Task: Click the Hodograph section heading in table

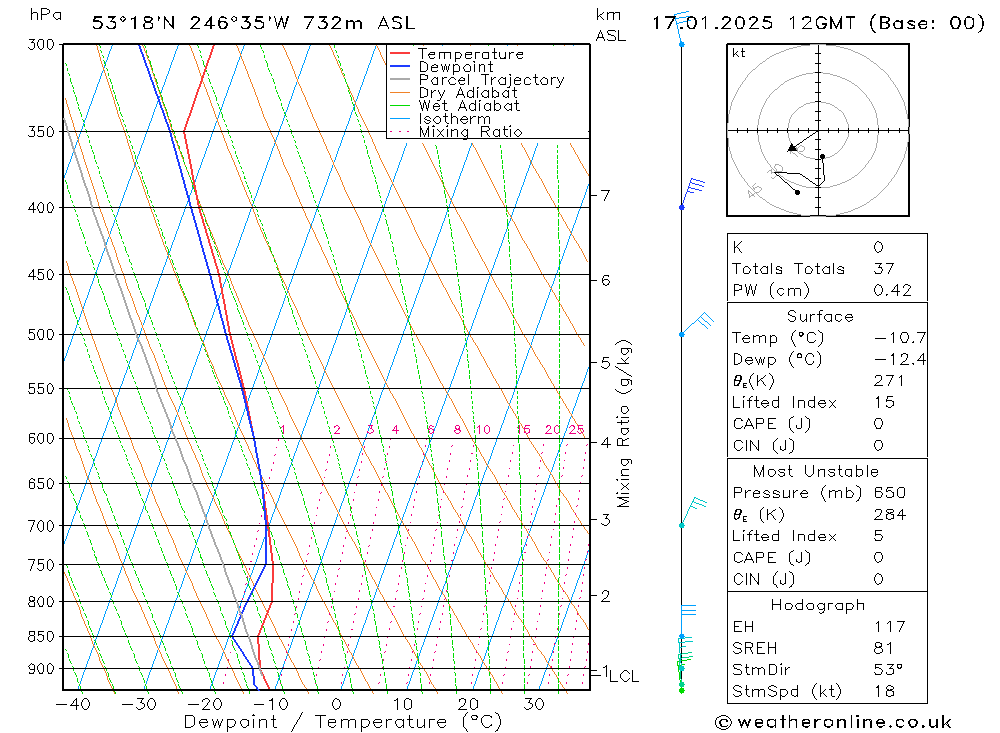Action: [818, 605]
